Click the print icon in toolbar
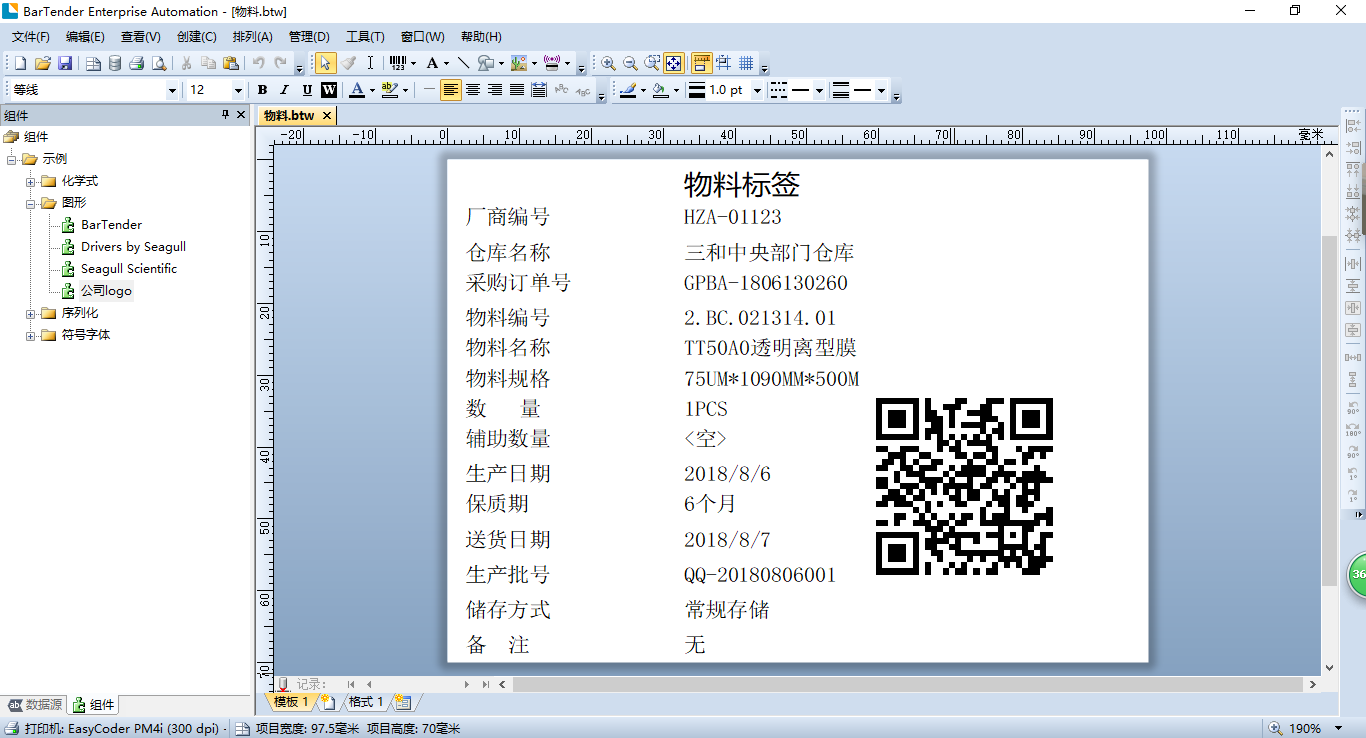 (x=137, y=63)
